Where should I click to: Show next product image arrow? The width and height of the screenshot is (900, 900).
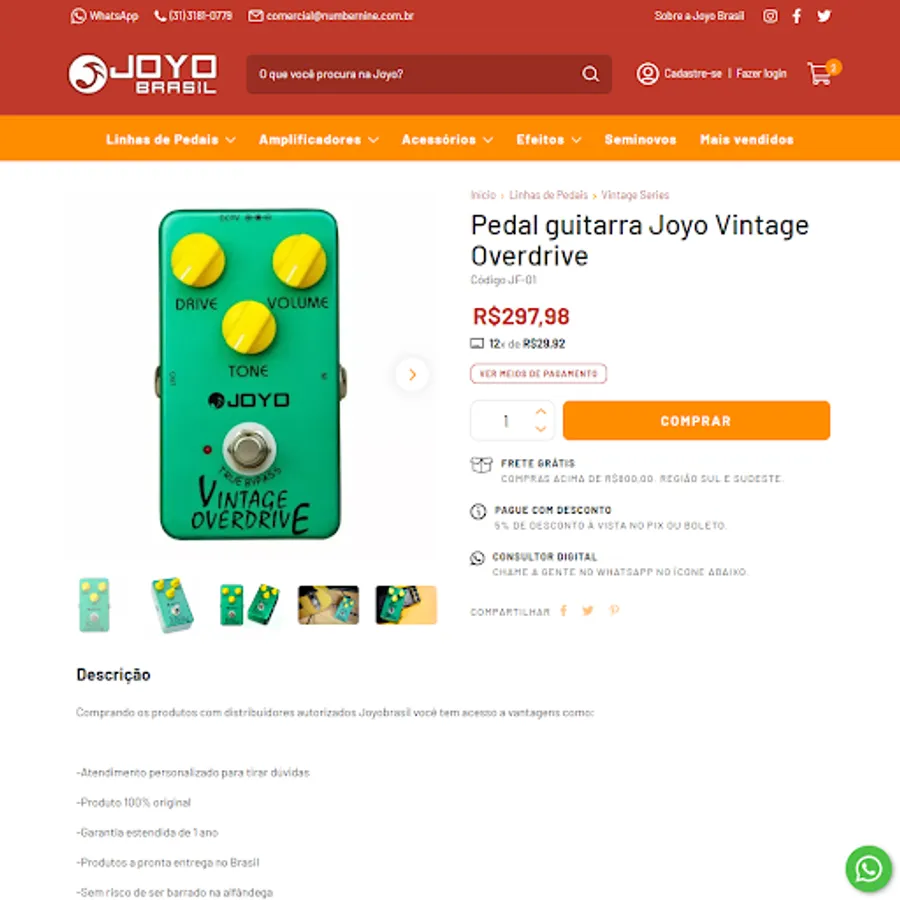pyautogui.click(x=412, y=375)
